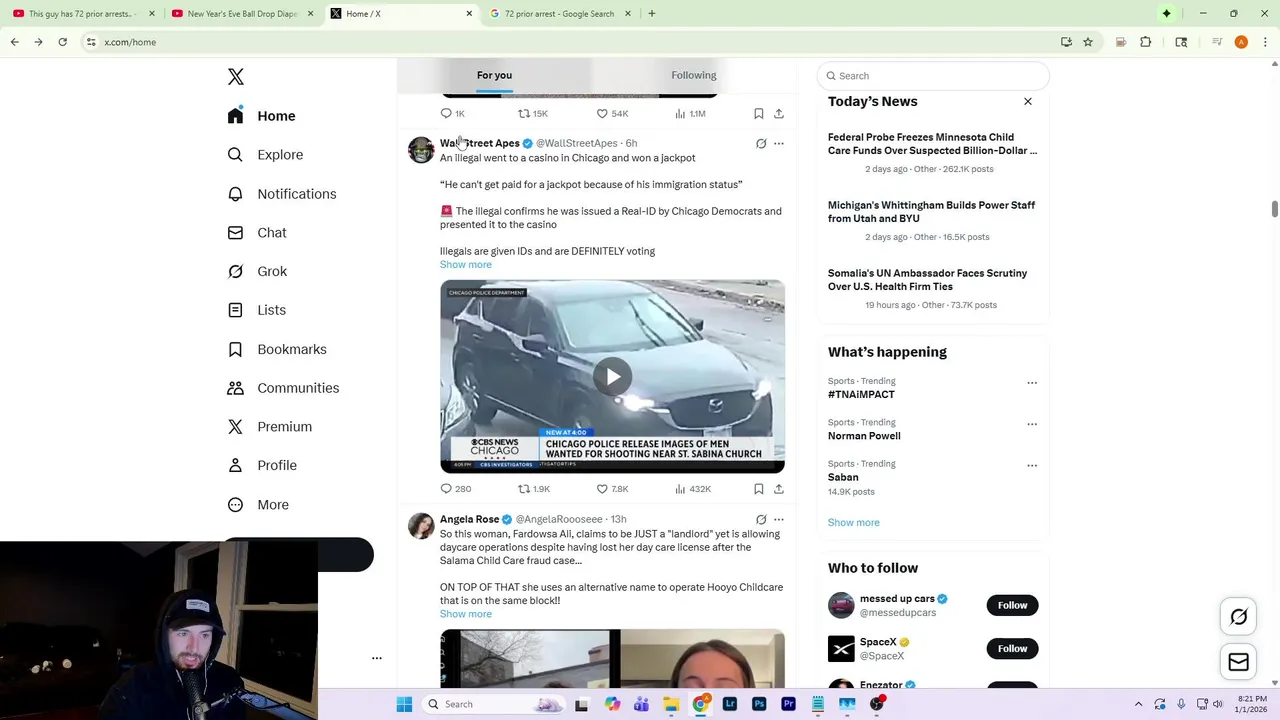
Task: Follow the SpaceX account
Action: [1012, 649]
